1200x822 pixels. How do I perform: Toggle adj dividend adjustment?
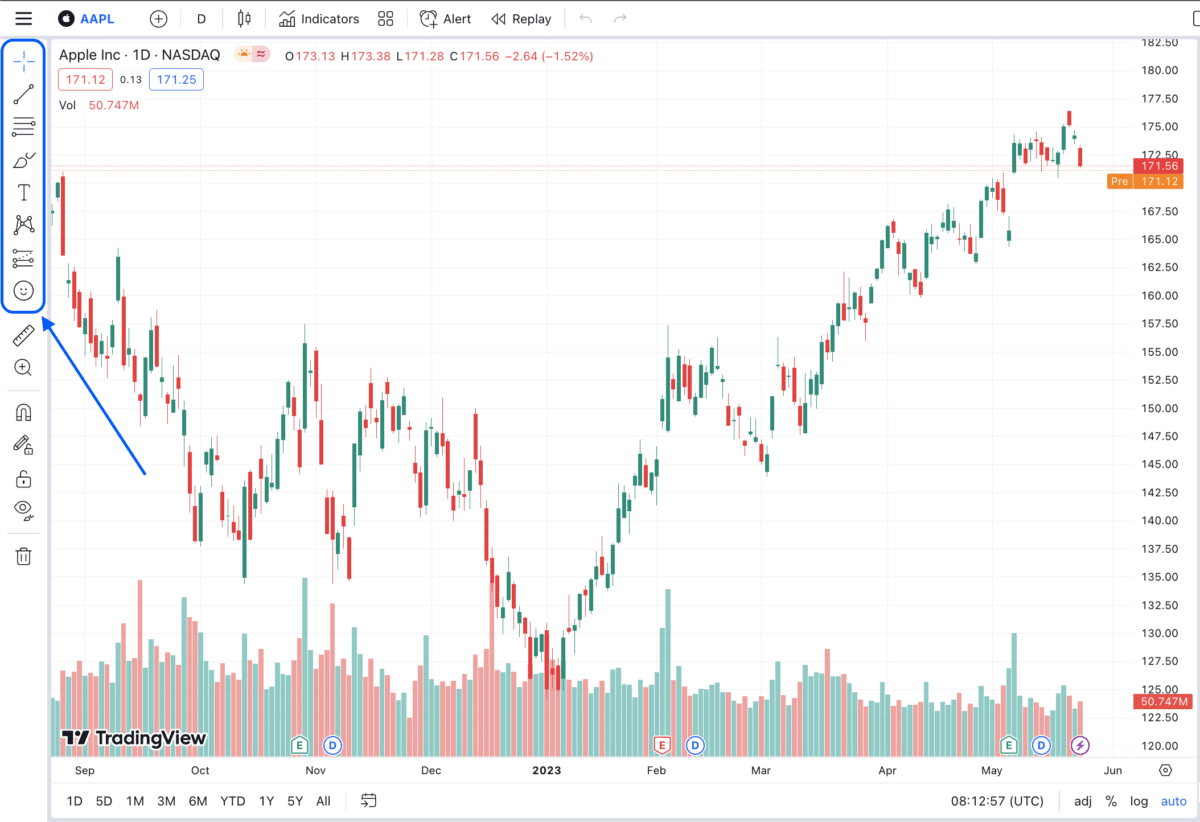pyautogui.click(x=1083, y=801)
